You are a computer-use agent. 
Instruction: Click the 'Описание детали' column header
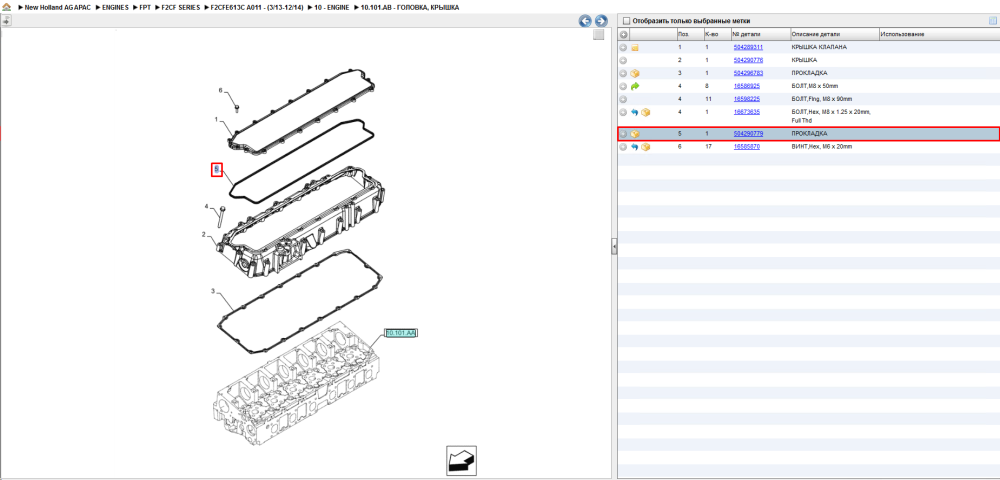pos(834,34)
